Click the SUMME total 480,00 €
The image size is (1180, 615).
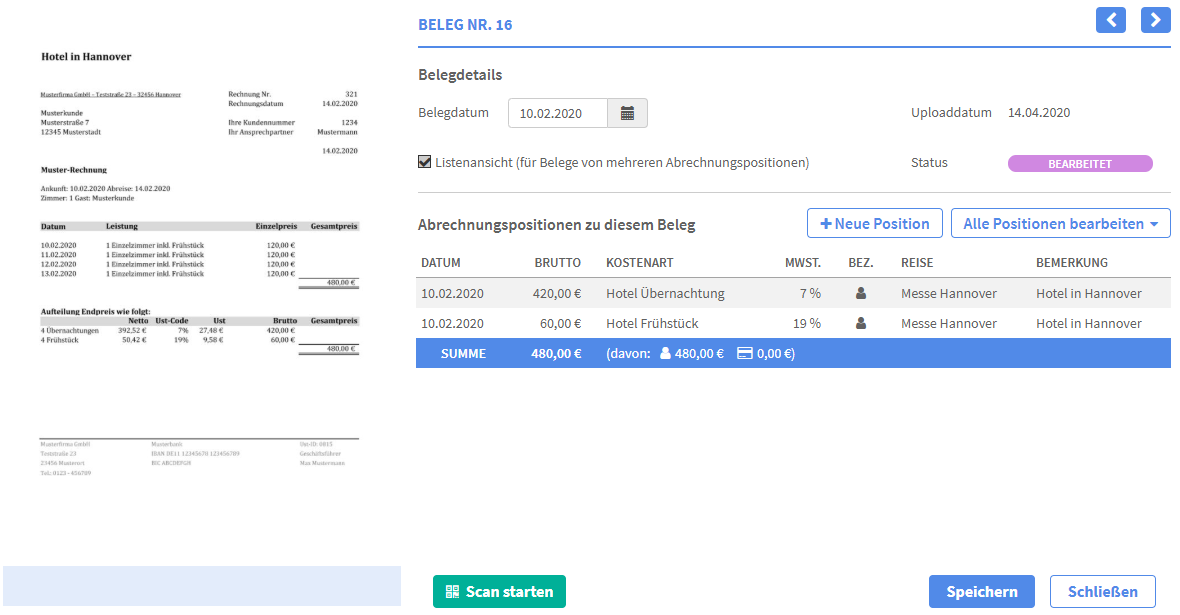pyautogui.click(x=556, y=353)
